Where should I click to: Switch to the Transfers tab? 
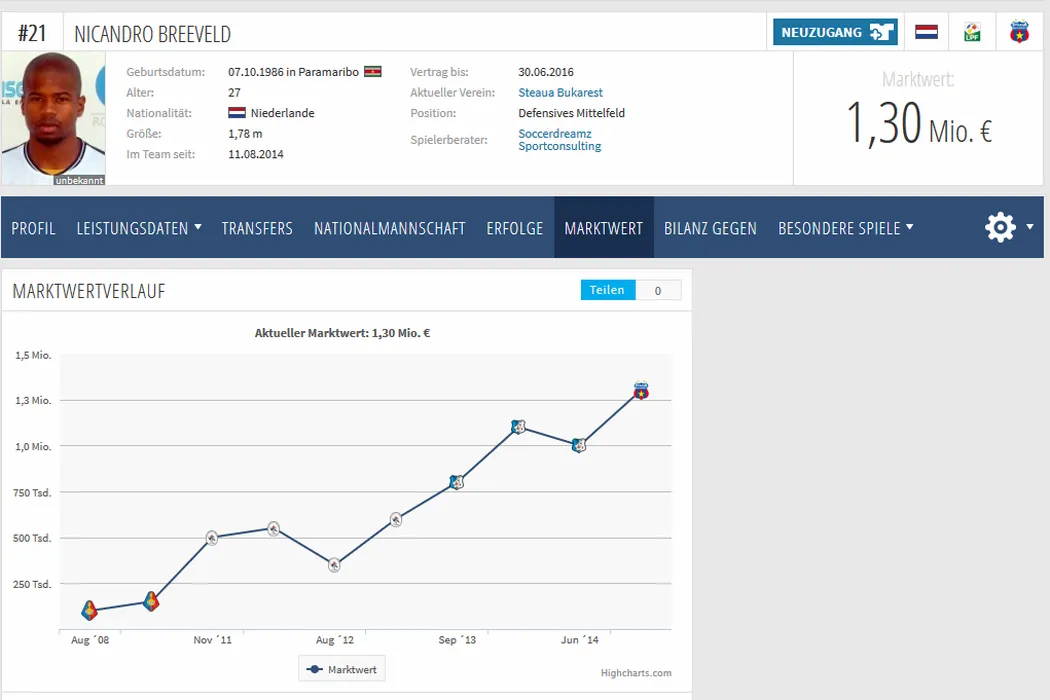click(x=257, y=228)
